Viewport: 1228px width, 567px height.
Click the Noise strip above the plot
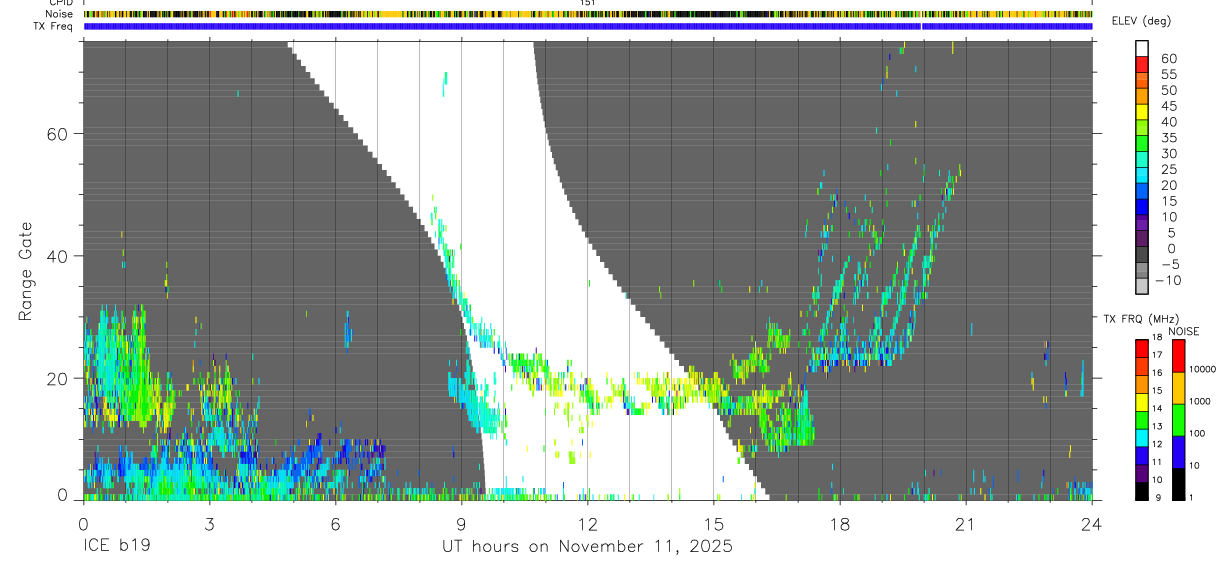click(x=588, y=14)
